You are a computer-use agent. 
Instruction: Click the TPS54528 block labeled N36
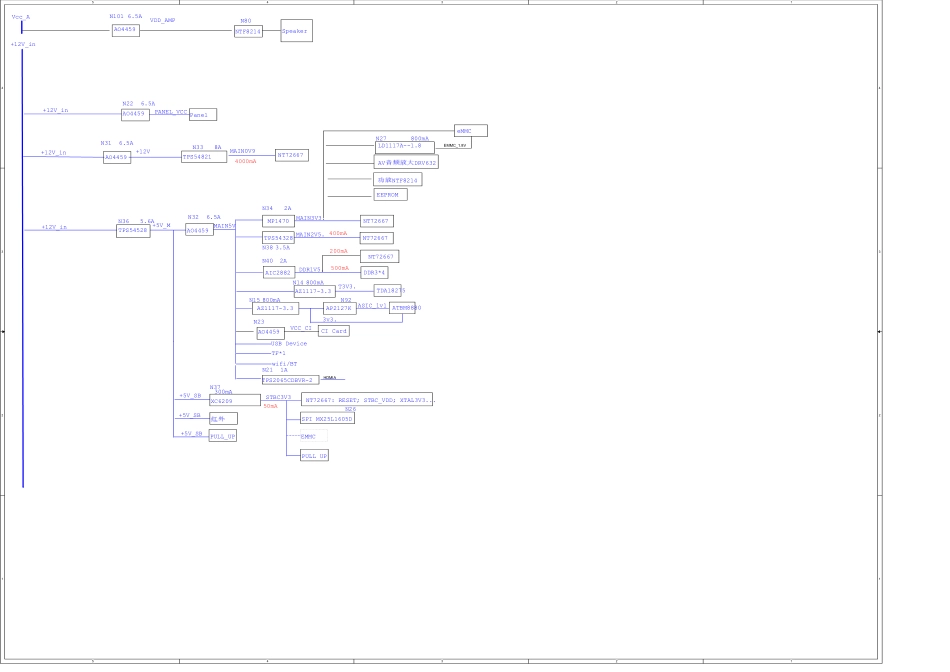133,230
